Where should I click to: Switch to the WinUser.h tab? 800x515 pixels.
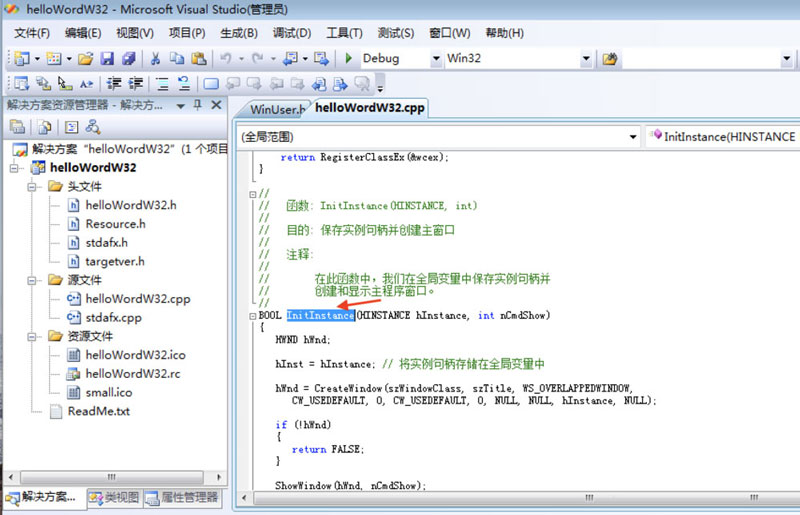[x=277, y=109]
